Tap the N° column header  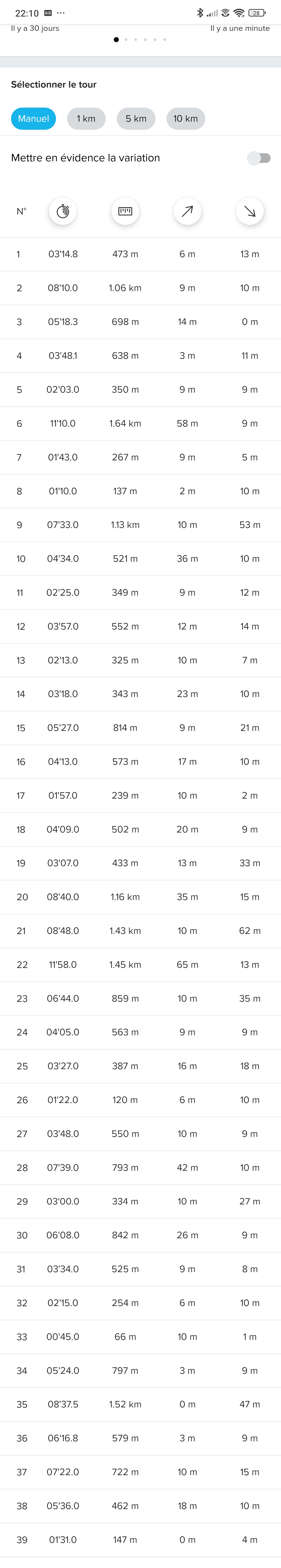[x=21, y=211]
